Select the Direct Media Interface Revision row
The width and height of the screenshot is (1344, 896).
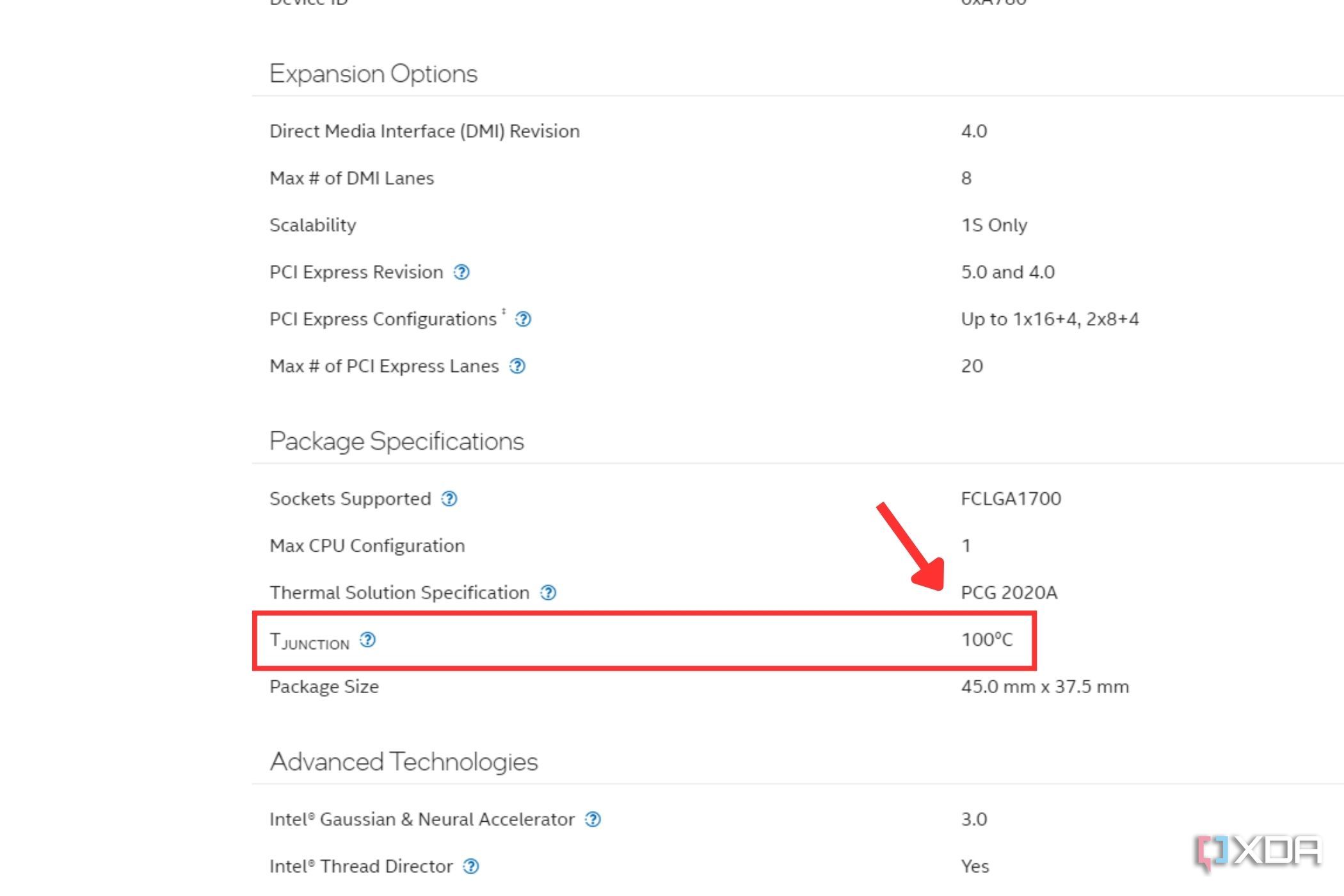(424, 131)
